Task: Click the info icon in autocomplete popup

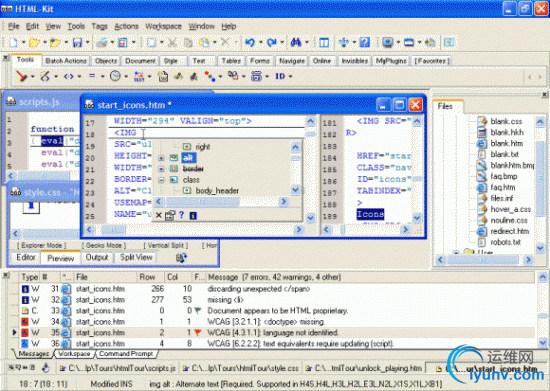Action: point(193,216)
